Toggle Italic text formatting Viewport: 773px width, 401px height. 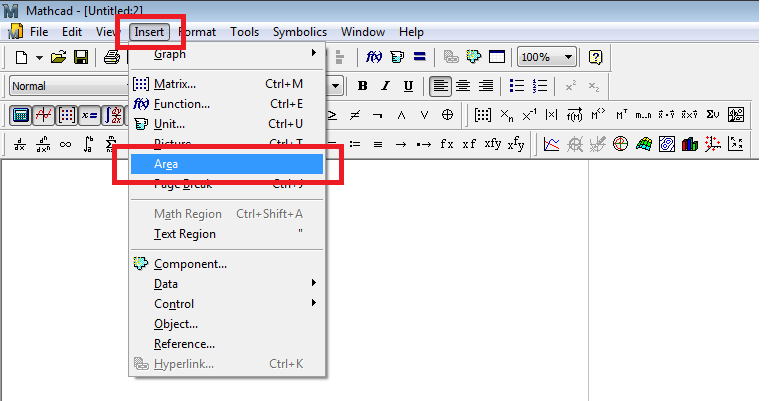click(385, 86)
